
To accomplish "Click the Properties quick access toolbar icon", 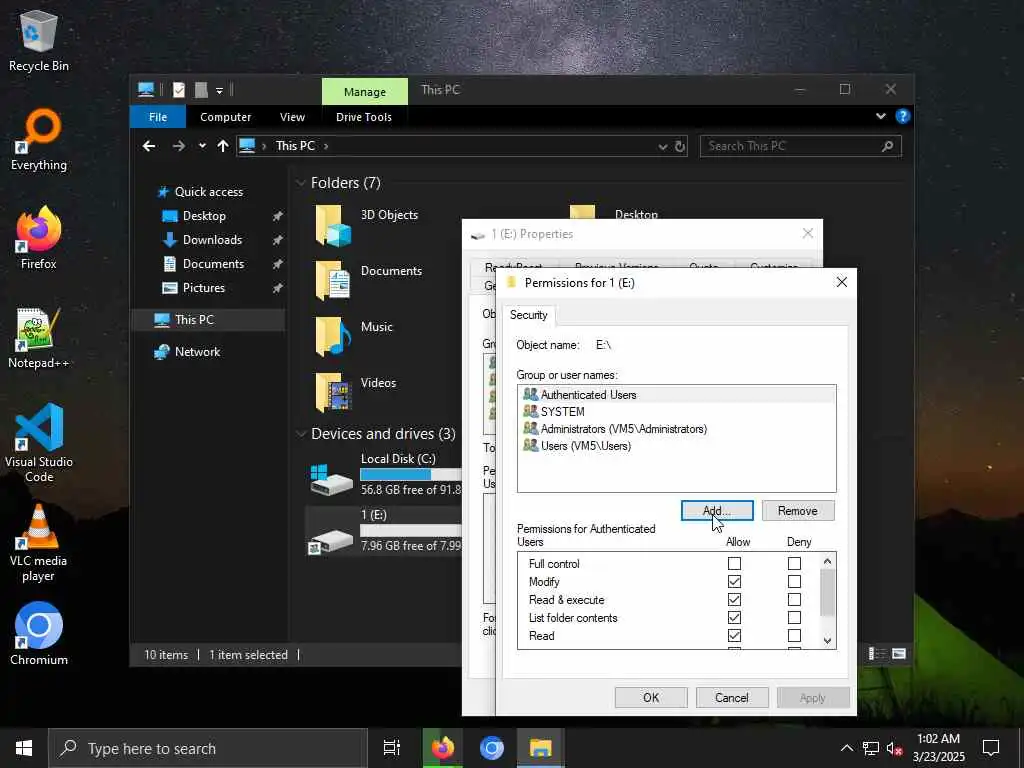I will [x=178, y=90].
